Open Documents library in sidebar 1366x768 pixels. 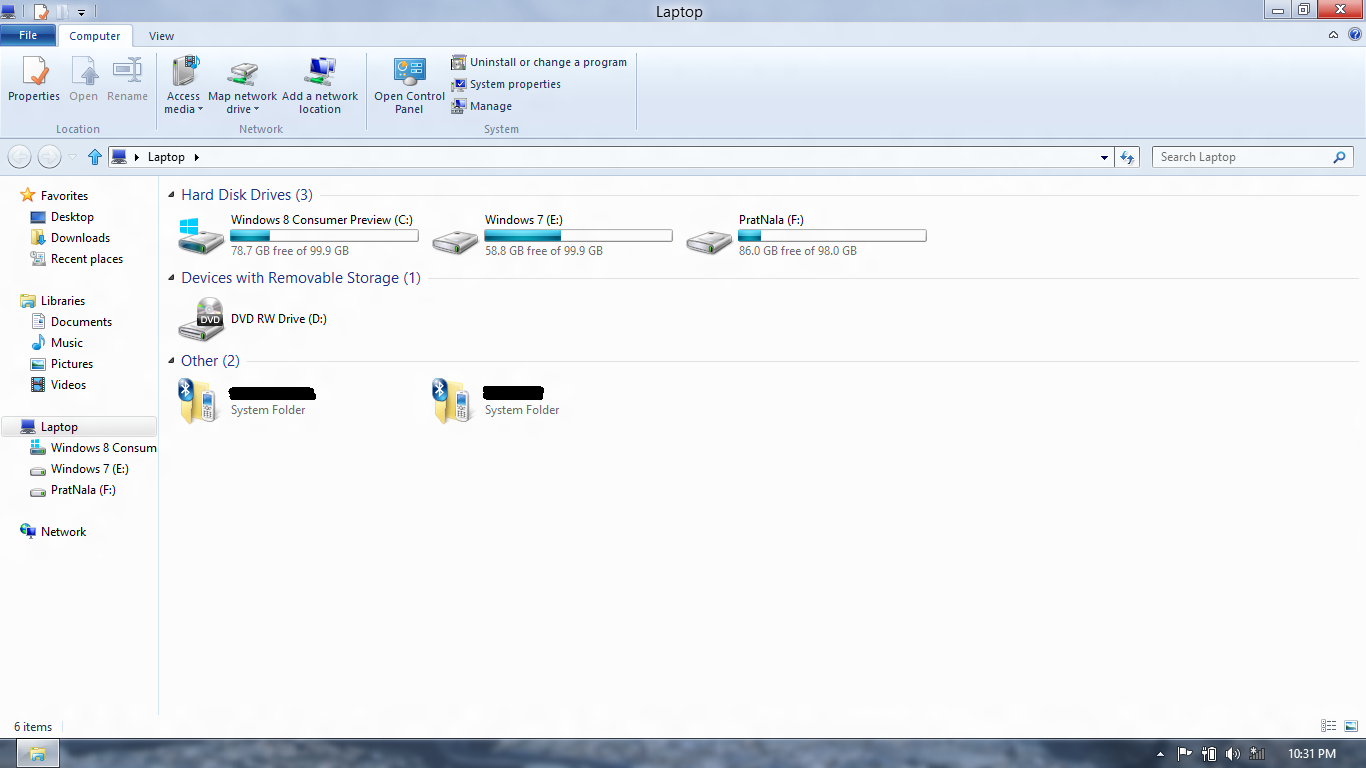81,322
